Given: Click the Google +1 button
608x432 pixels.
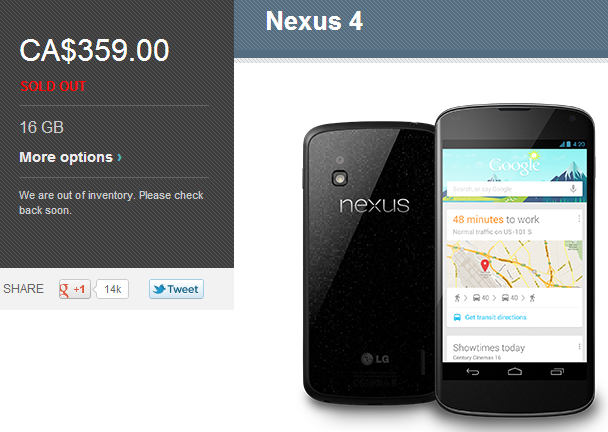Looking at the screenshot, I should (x=74, y=289).
